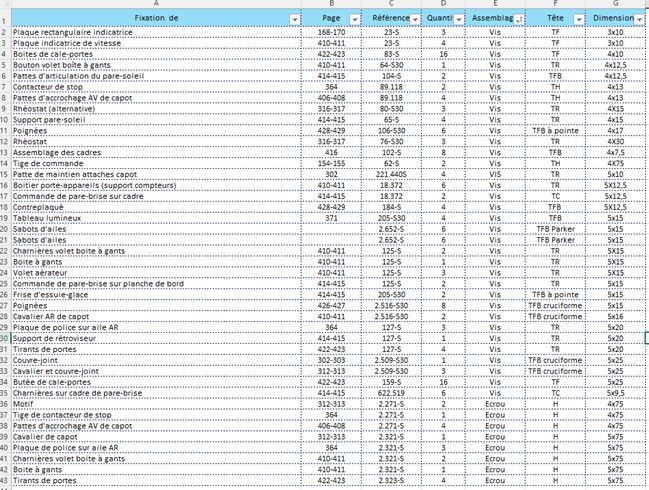
Task: Open the filter dropdown for Fixation de
Action: (x=294, y=19)
